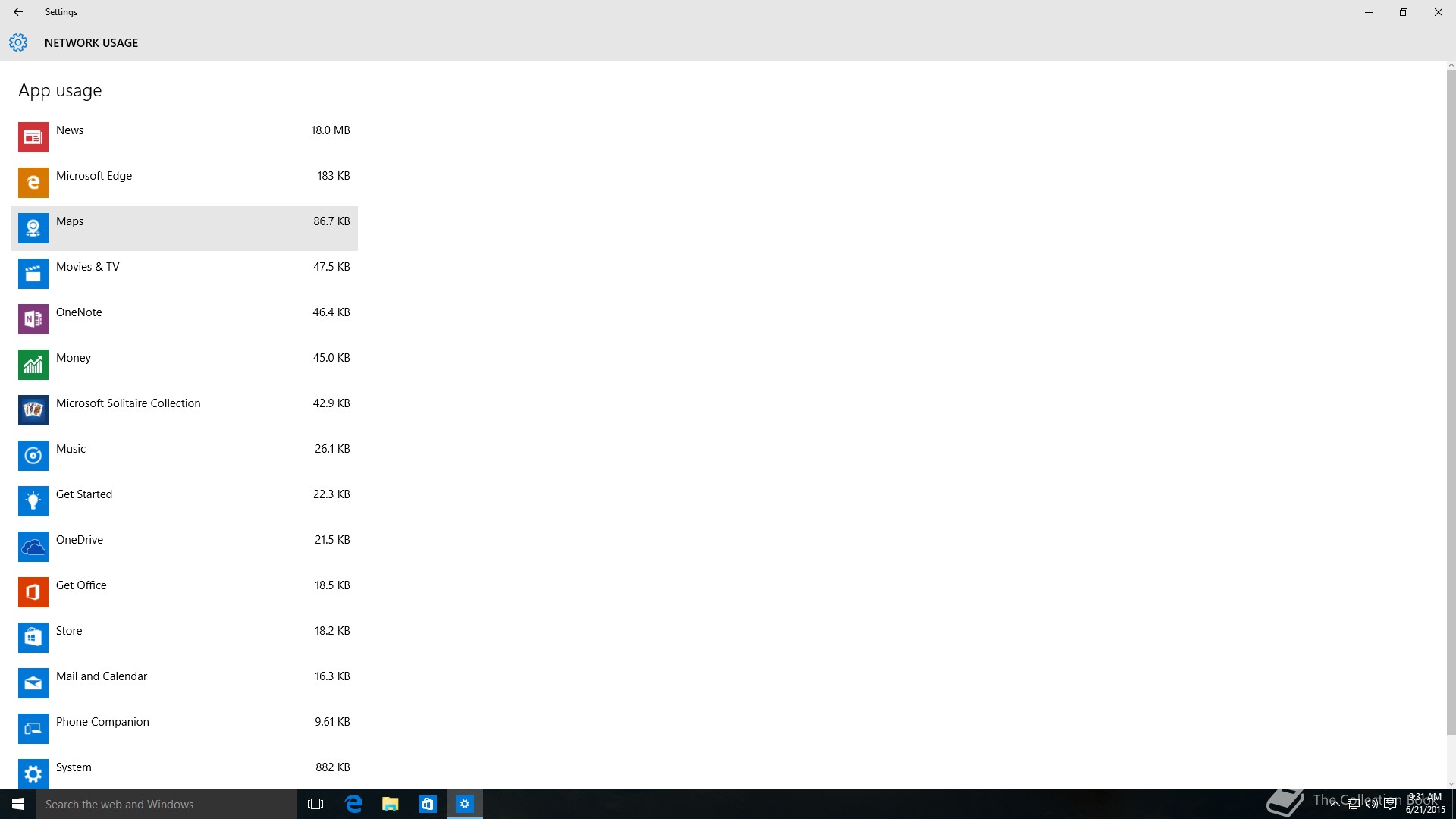The width and height of the screenshot is (1456, 819).
Task: Click the Store bag icon in list
Action: click(33, 638)
